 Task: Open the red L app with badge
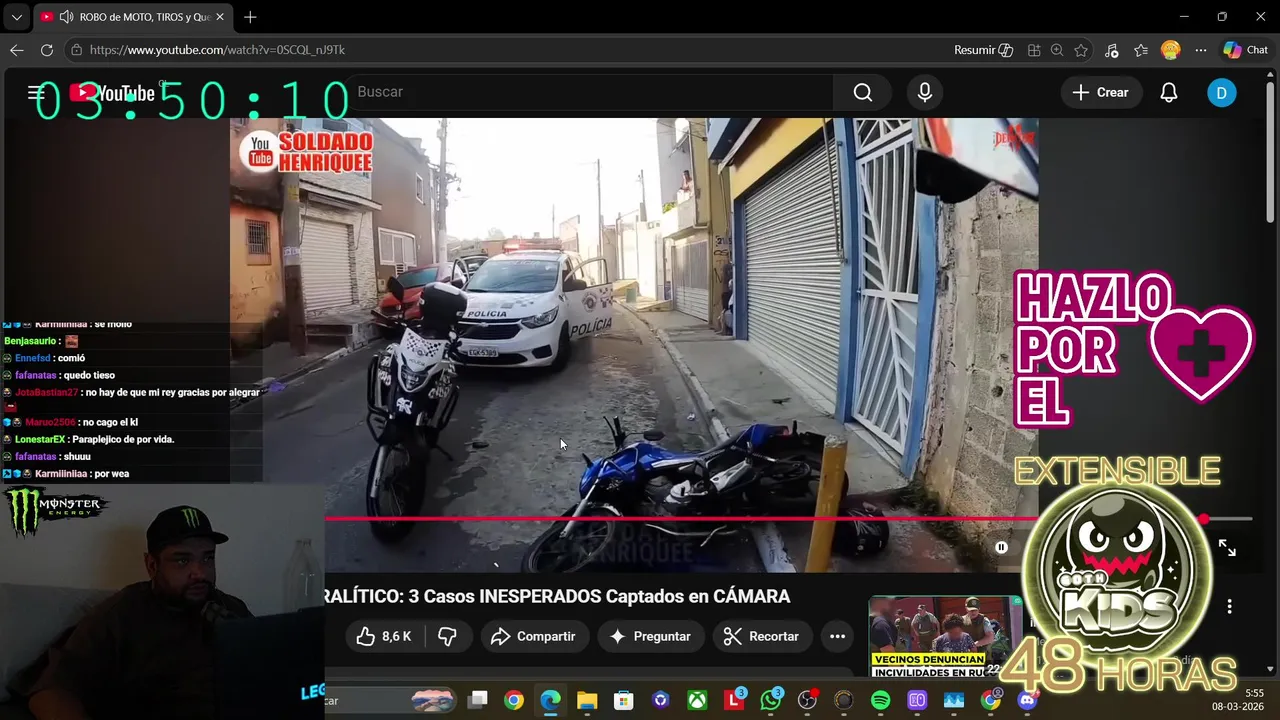[x=735, y=700]
